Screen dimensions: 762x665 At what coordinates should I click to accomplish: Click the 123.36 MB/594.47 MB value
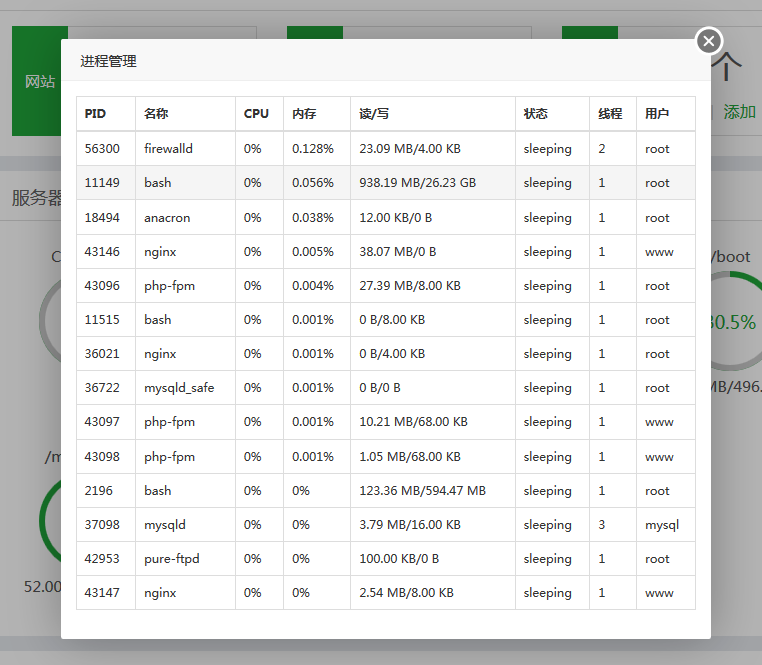(x=422, y=491)
